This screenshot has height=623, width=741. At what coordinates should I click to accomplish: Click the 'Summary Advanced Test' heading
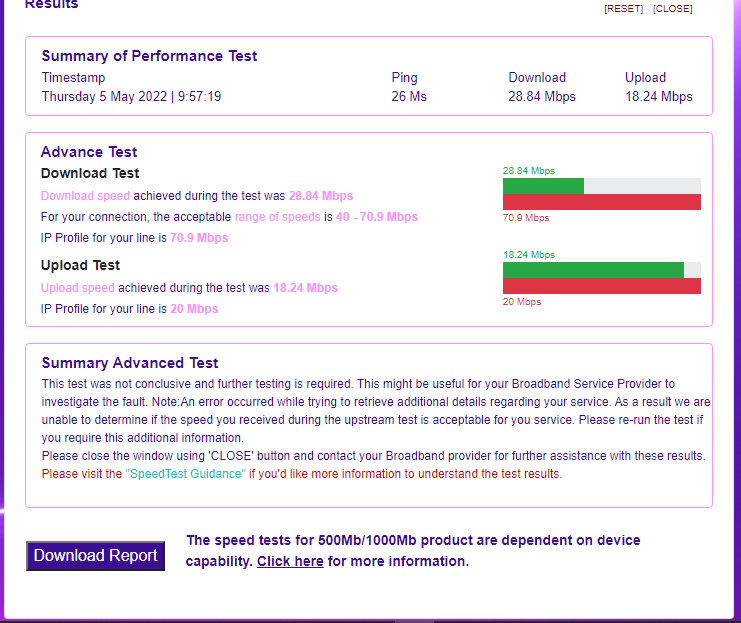click(129, 363)
